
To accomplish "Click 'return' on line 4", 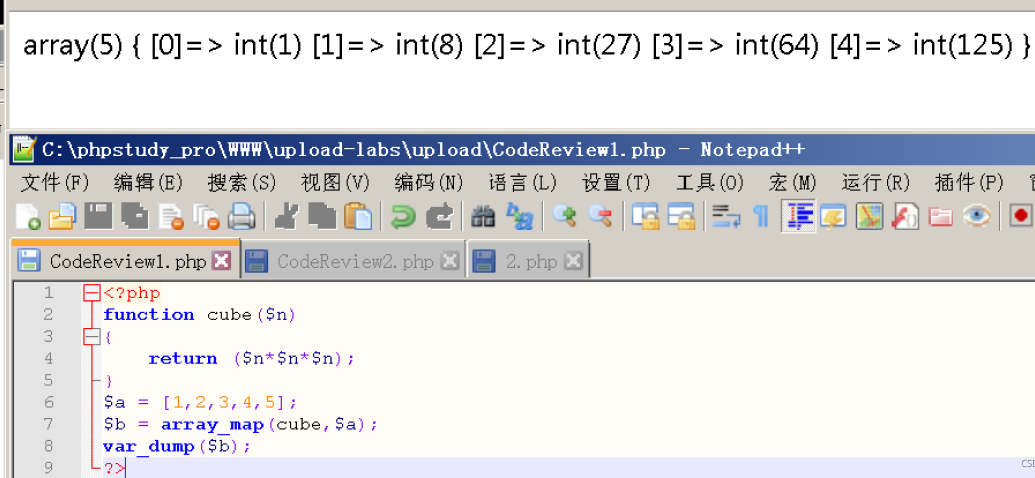I will 183,358.
